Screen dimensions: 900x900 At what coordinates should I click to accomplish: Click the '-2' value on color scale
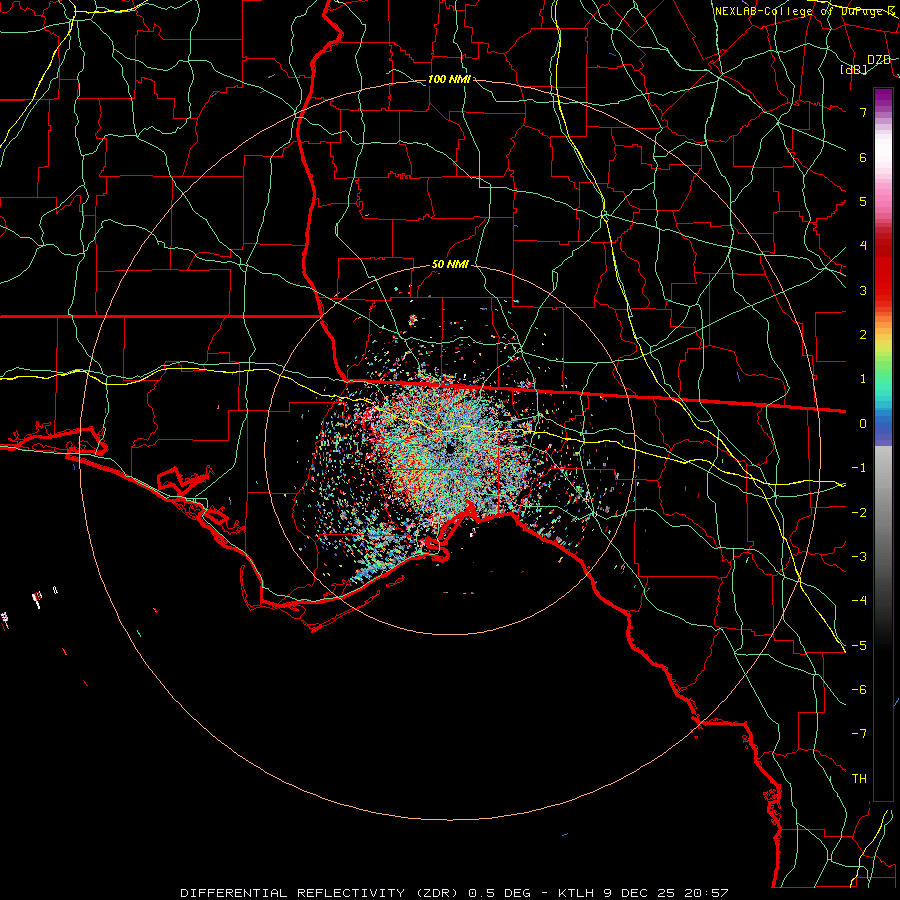(x=859, y=513)
